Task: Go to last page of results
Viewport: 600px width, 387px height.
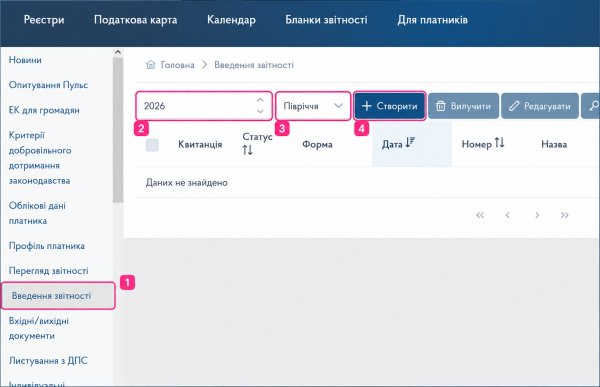Action: coord(564,215)
